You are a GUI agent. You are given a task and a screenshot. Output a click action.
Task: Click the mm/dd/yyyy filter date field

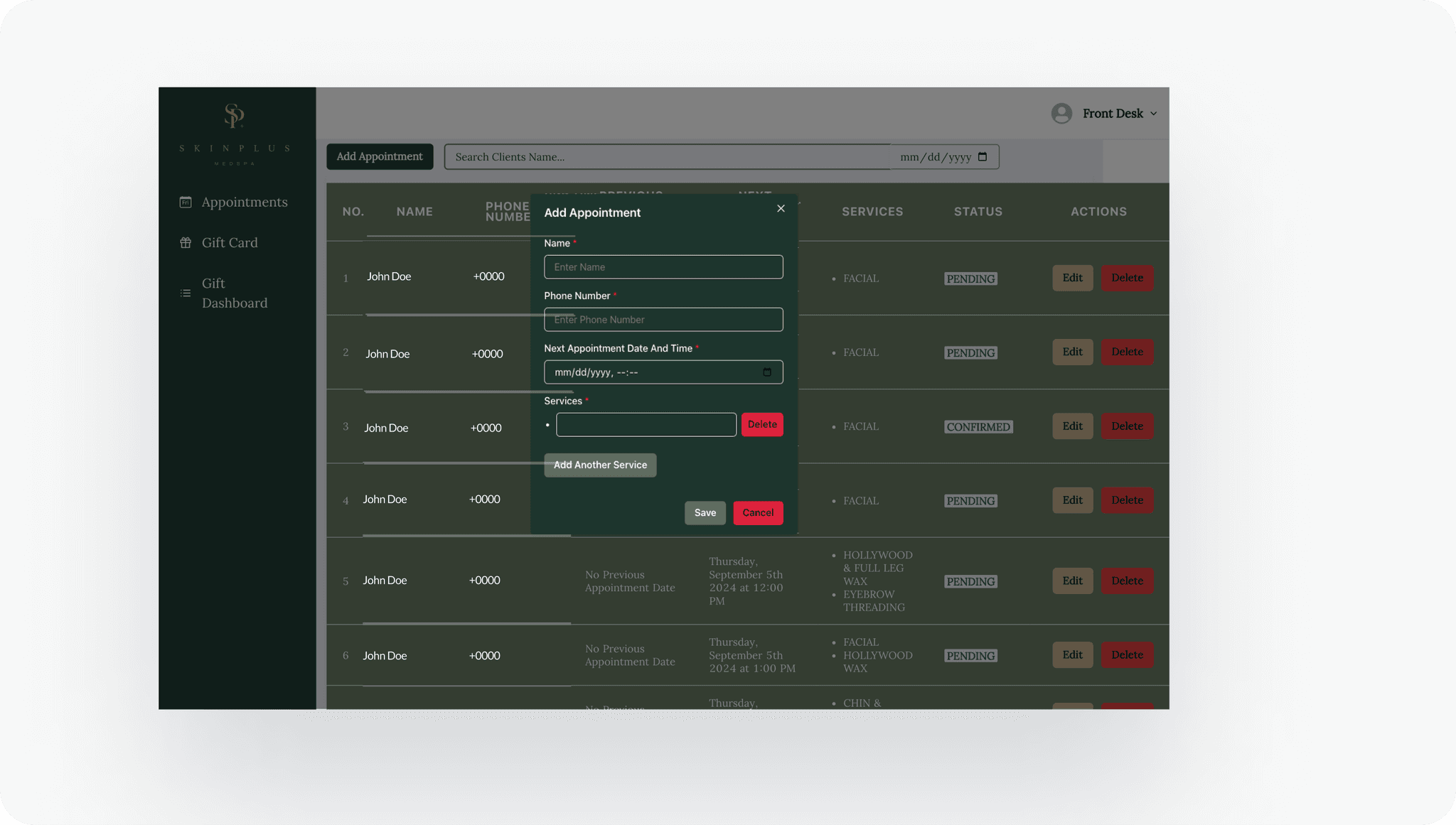click(x=944, y=157)
